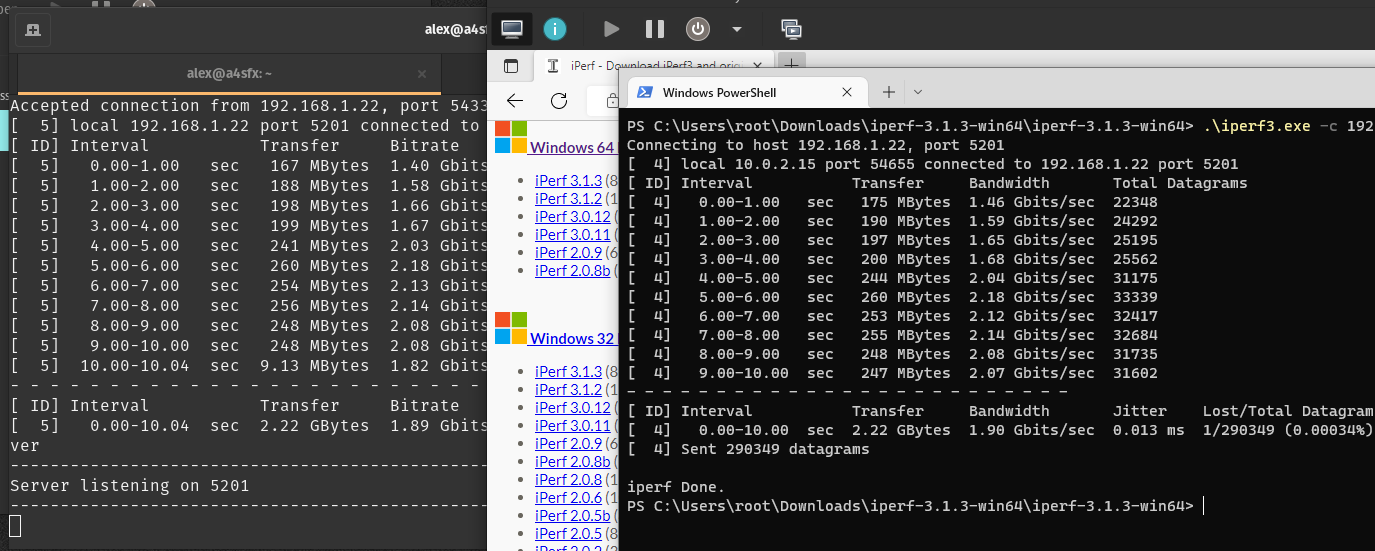Click iPerf 3.0.12 link under Windows 64
Viewport: 1375px width, 551px height.
coord(572,216)
